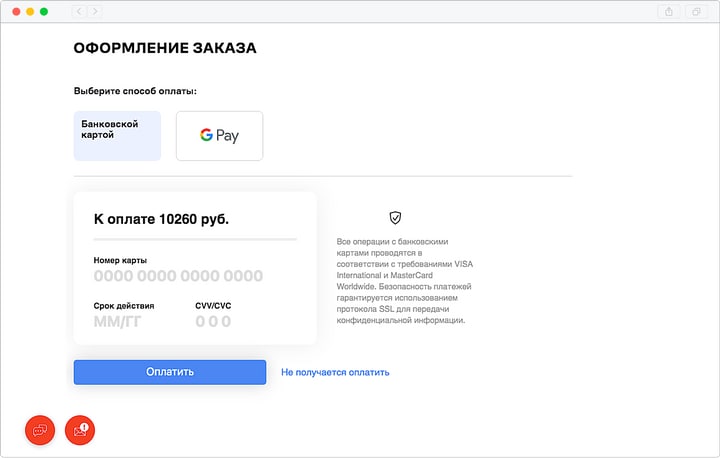
Task: Click the CVV/CVC code field
Action: 213,321
